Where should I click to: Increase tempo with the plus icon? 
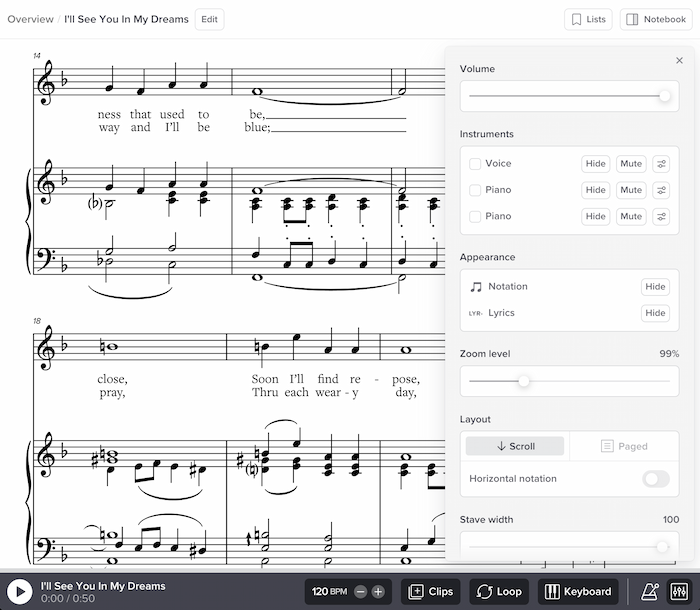pyautogui.click(x=378, y=592)
